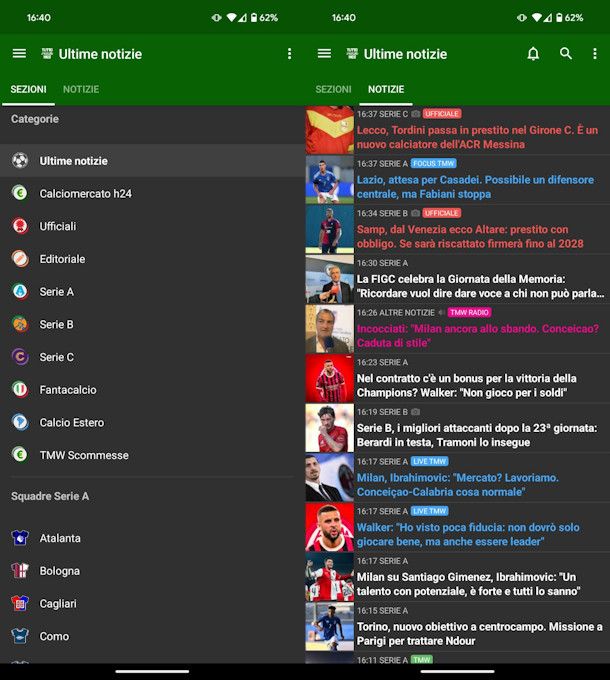Open Calcio Estero category
This screenshot has height=680, width=610.
coord(153,422)
